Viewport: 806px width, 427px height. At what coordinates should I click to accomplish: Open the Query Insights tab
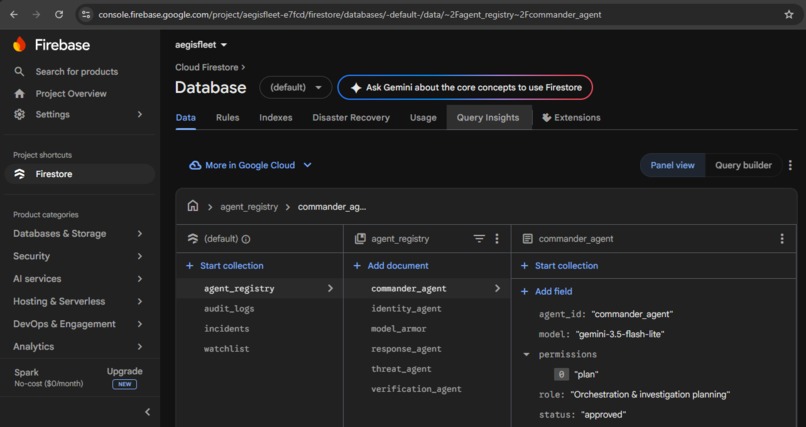coord(488,118)
